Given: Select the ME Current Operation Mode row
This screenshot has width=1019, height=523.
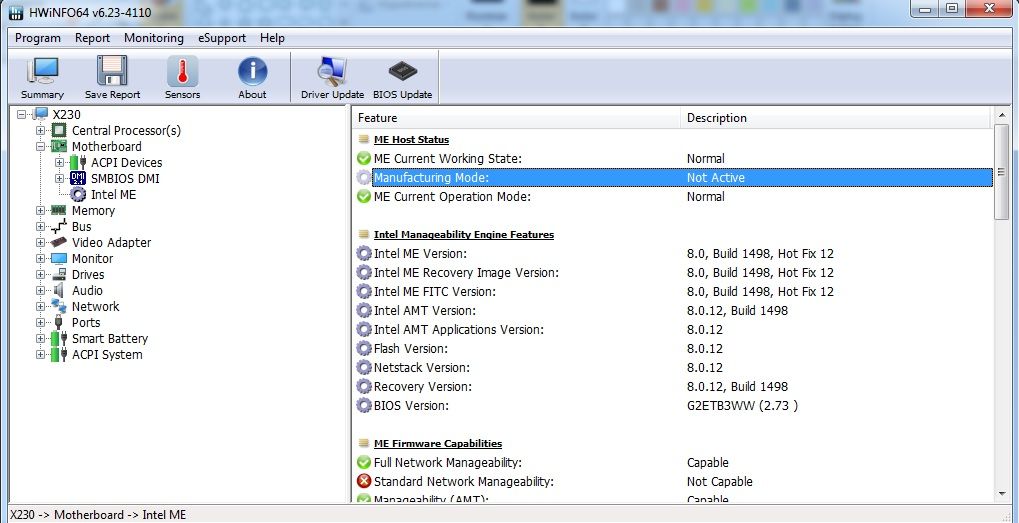Looking at the screenshot, I should click(673, 196).
